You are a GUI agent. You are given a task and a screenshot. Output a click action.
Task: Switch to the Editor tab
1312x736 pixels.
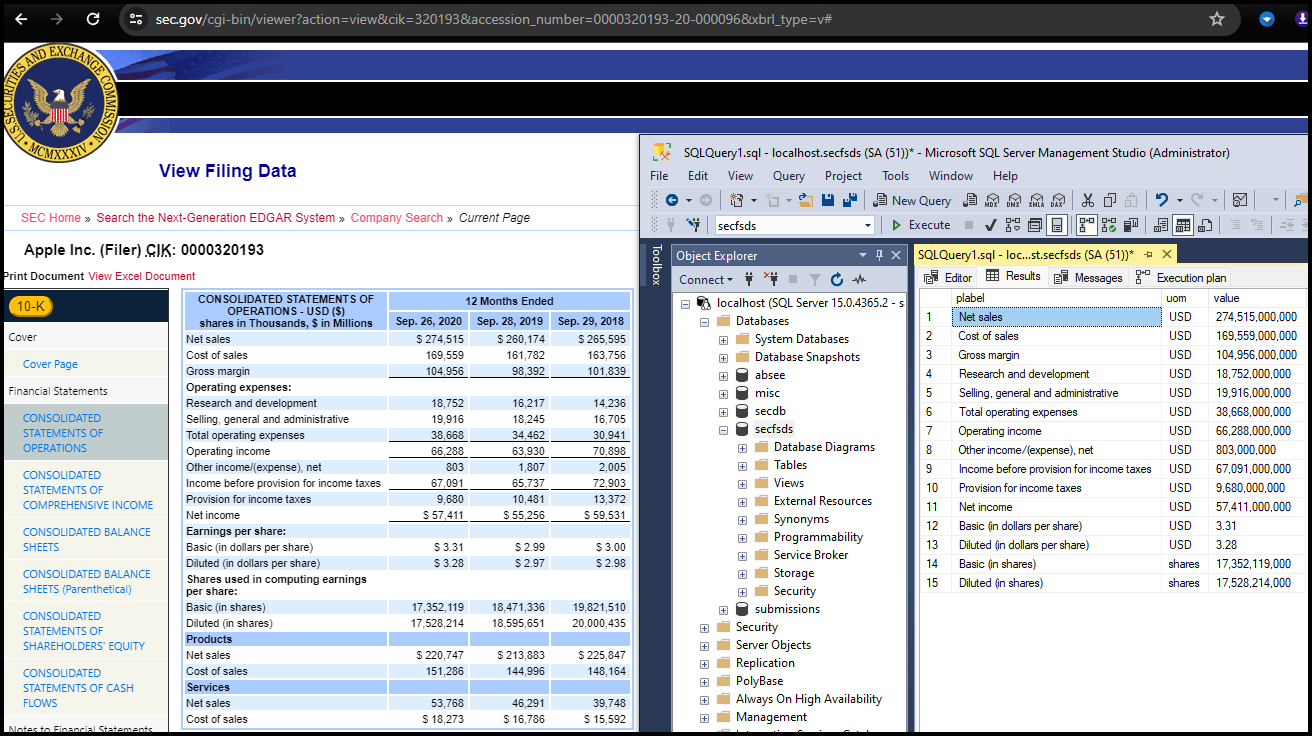tap(948, 277)
